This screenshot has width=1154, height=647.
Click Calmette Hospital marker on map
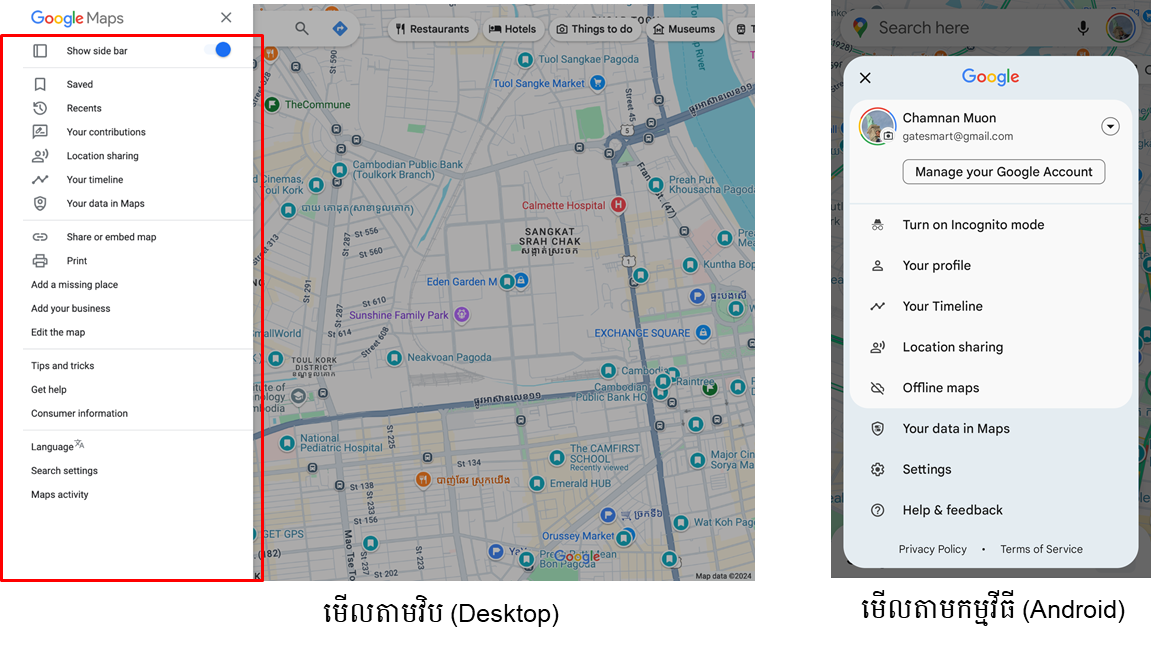pos(618,205)
